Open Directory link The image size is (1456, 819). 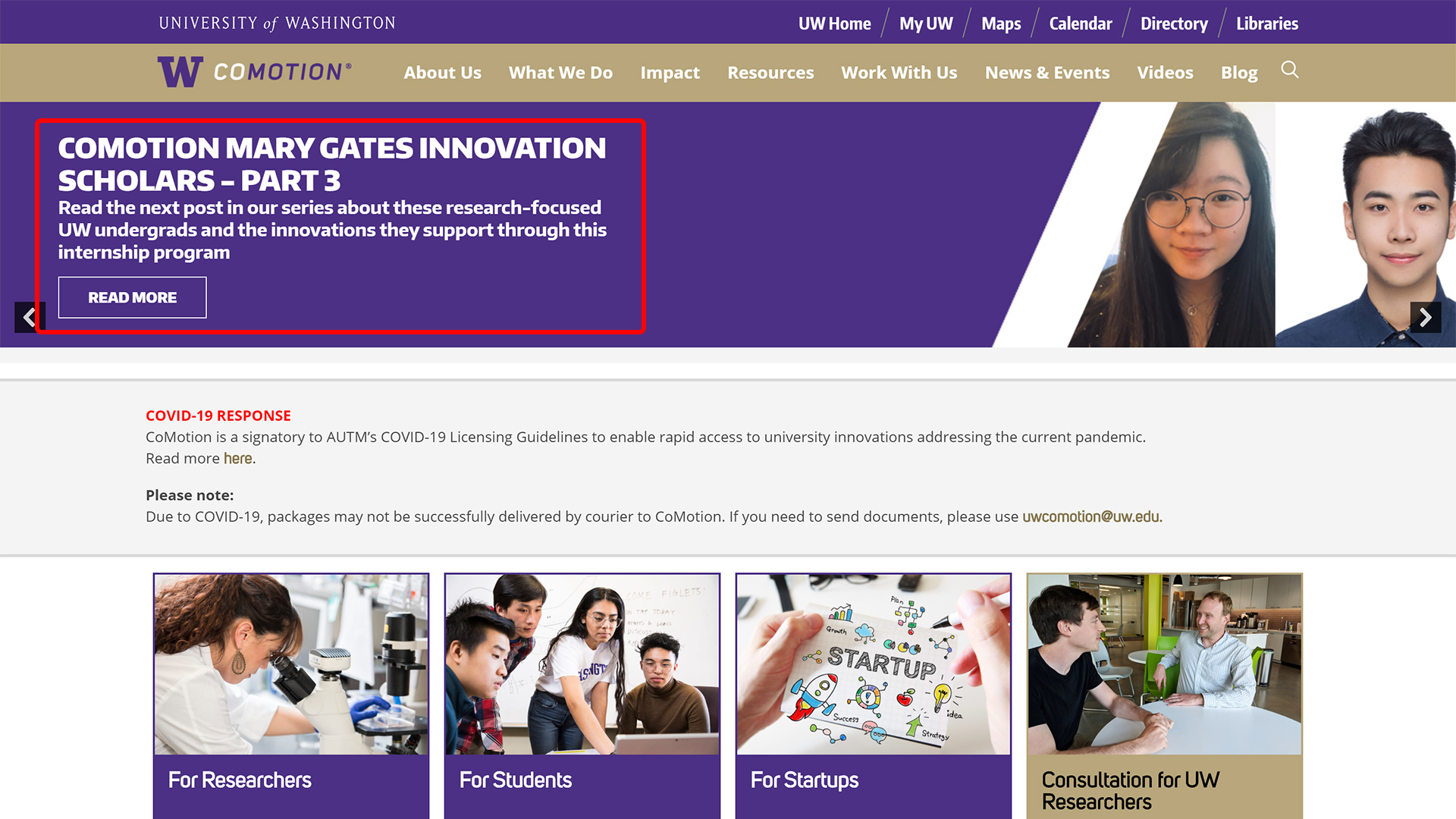pyautogui.click(x=1174, y=24)
